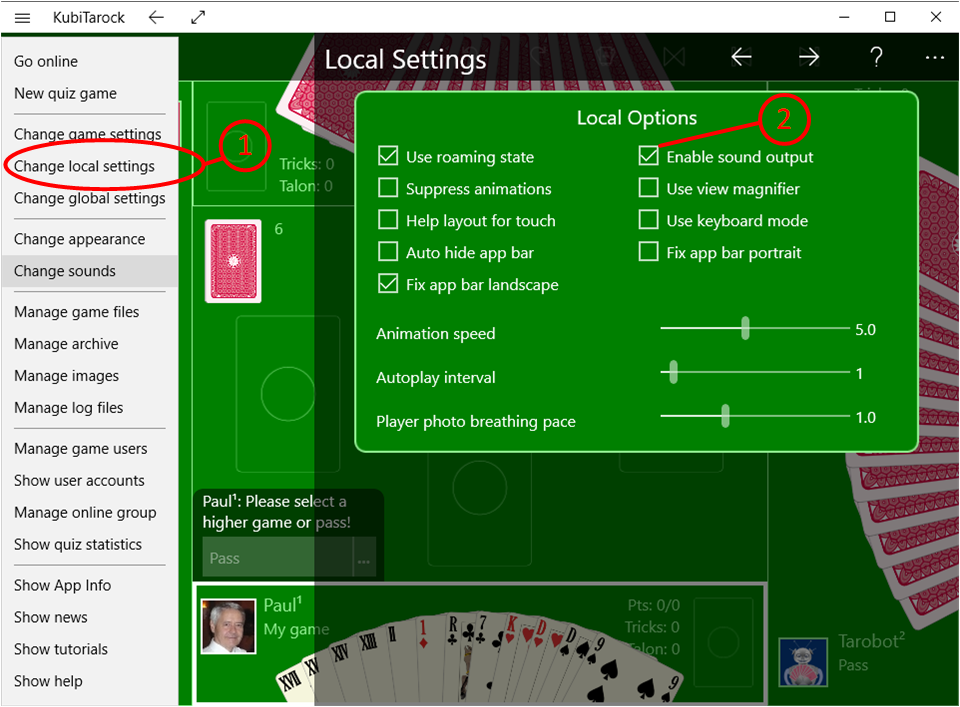Select Change local settings menu item
960x707 pixels.
click(84, 166)
